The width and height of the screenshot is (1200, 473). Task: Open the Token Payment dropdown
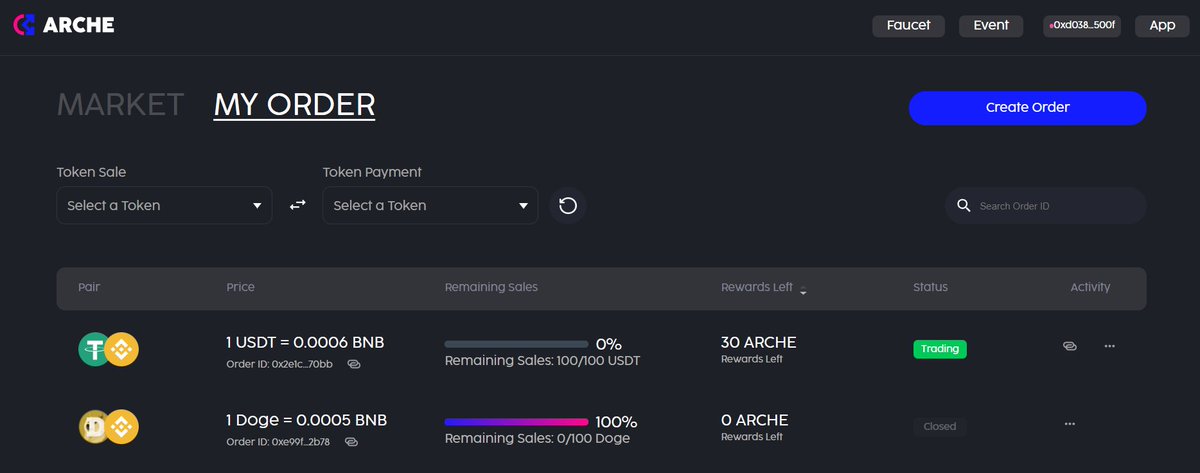430,205
